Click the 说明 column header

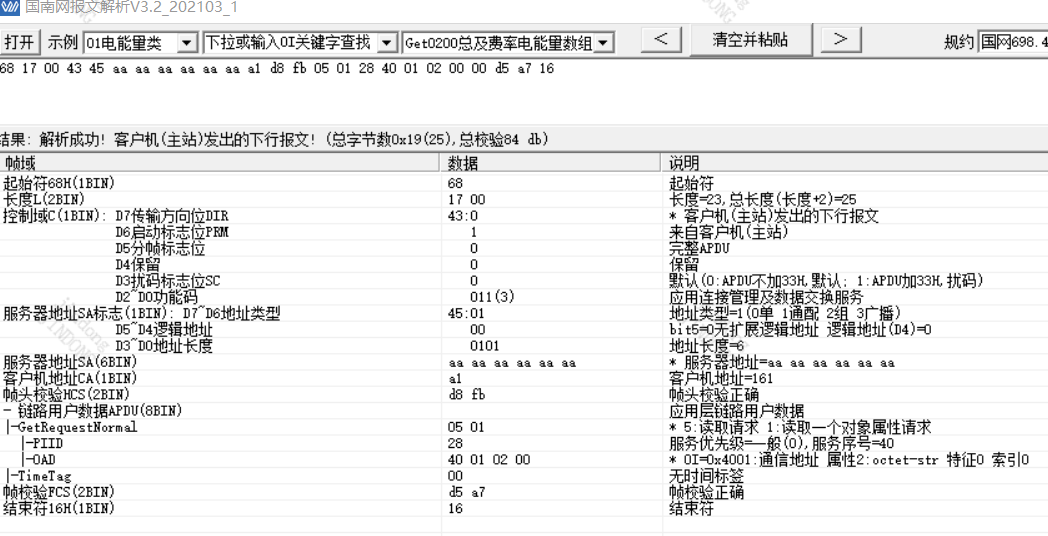pos(856,163)
